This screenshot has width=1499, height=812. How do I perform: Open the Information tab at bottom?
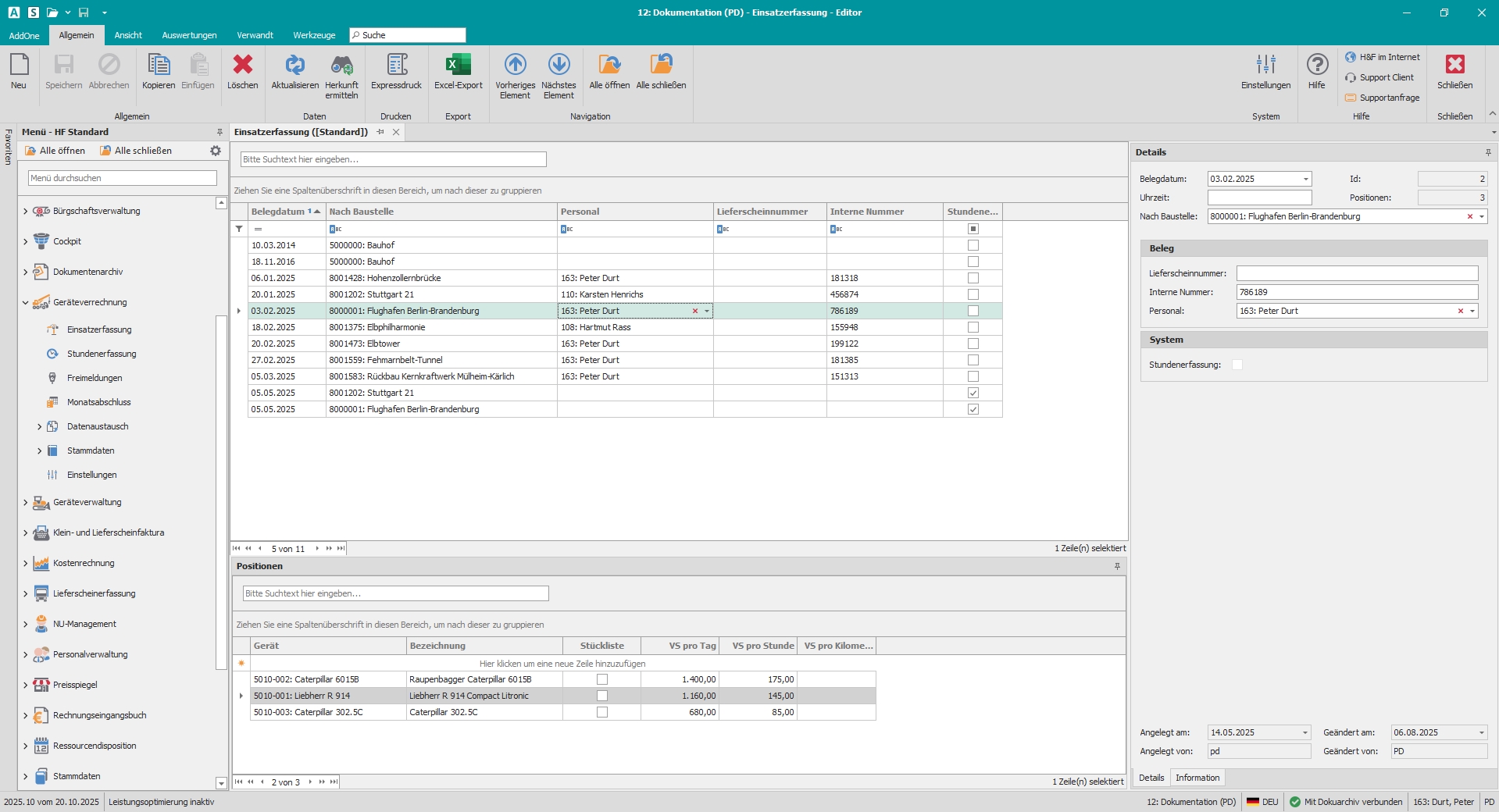coord(1197,778)
